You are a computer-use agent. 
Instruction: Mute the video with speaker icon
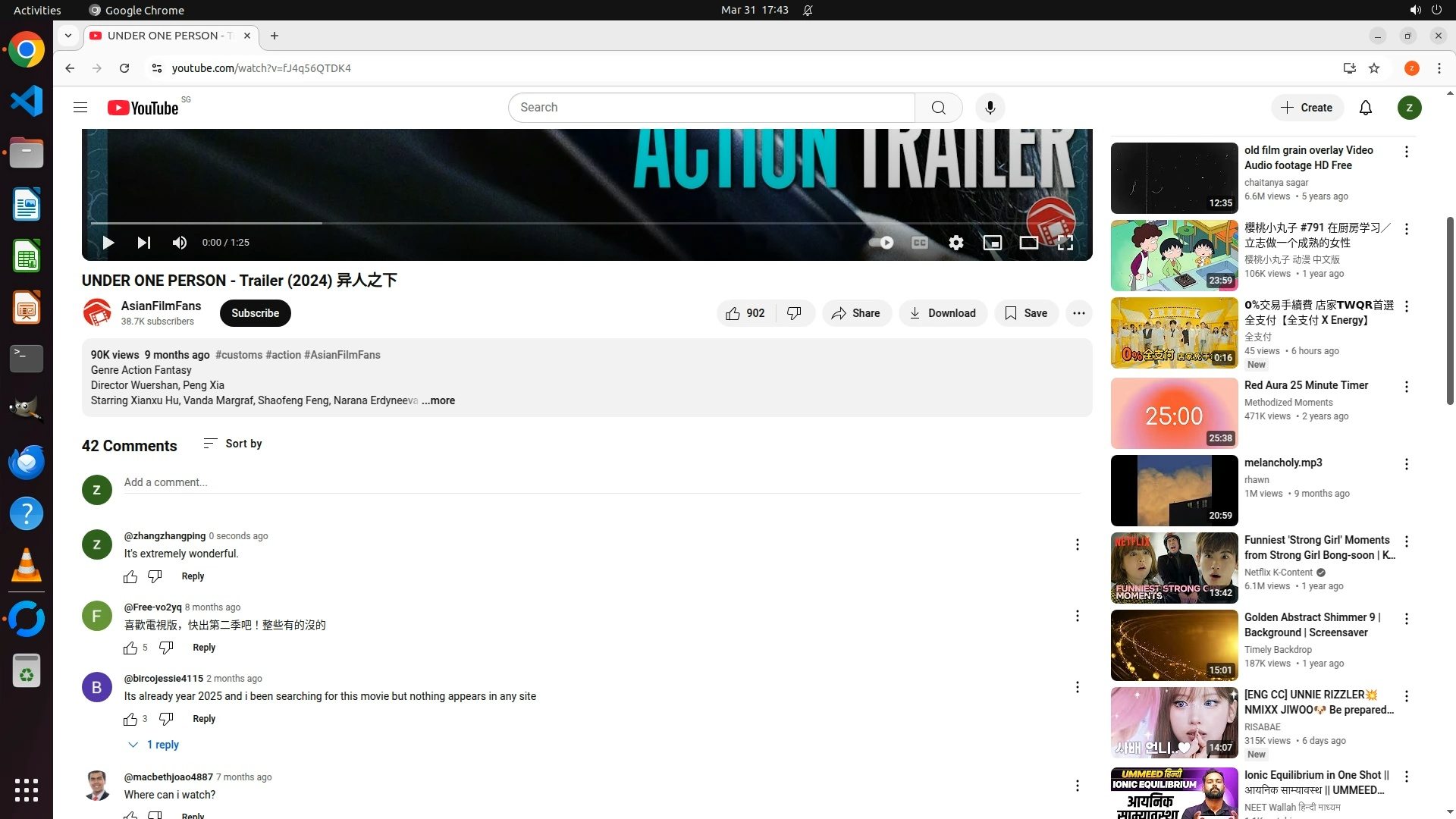click(x=180, y=243)
